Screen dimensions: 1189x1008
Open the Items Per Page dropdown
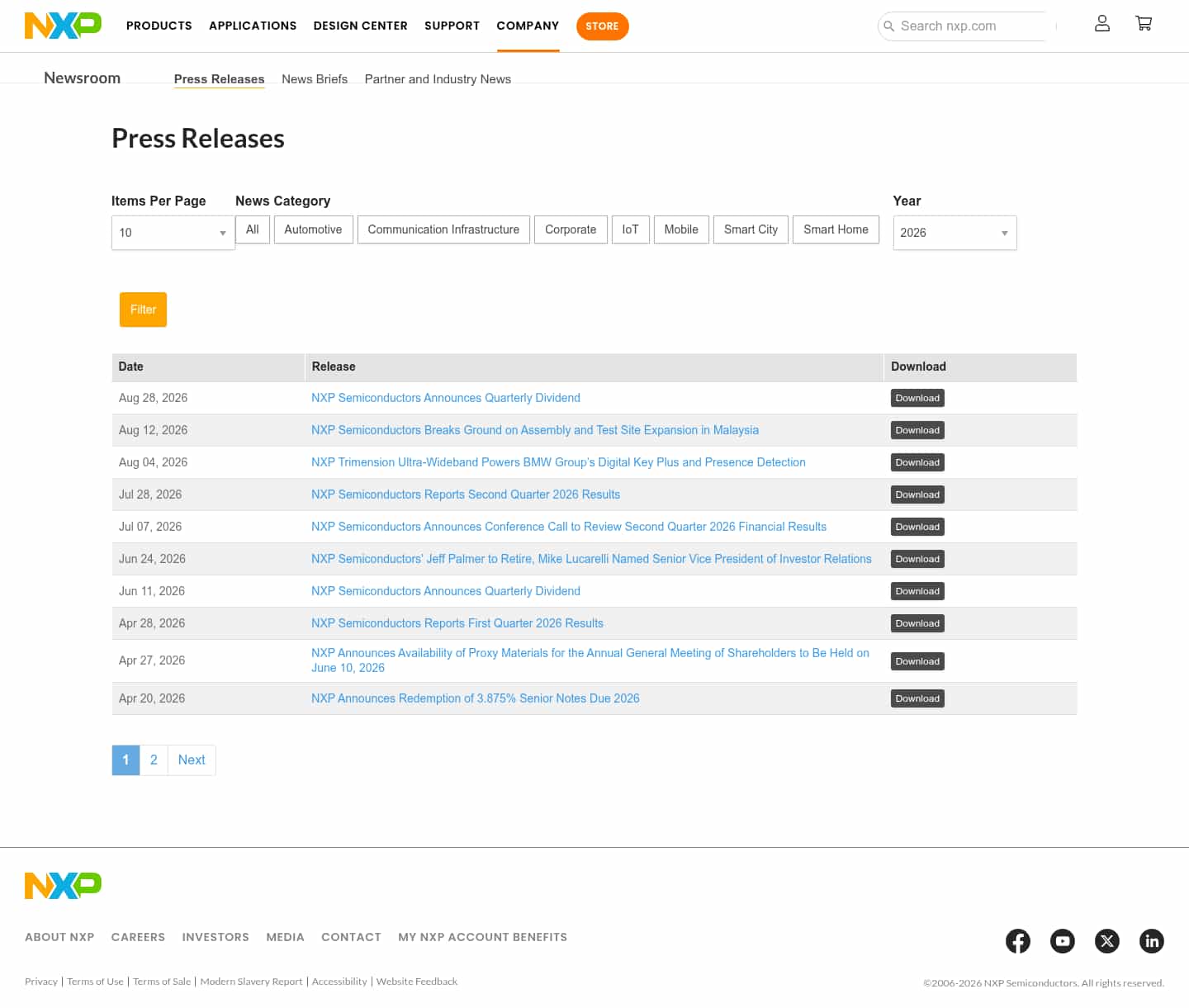173,233
